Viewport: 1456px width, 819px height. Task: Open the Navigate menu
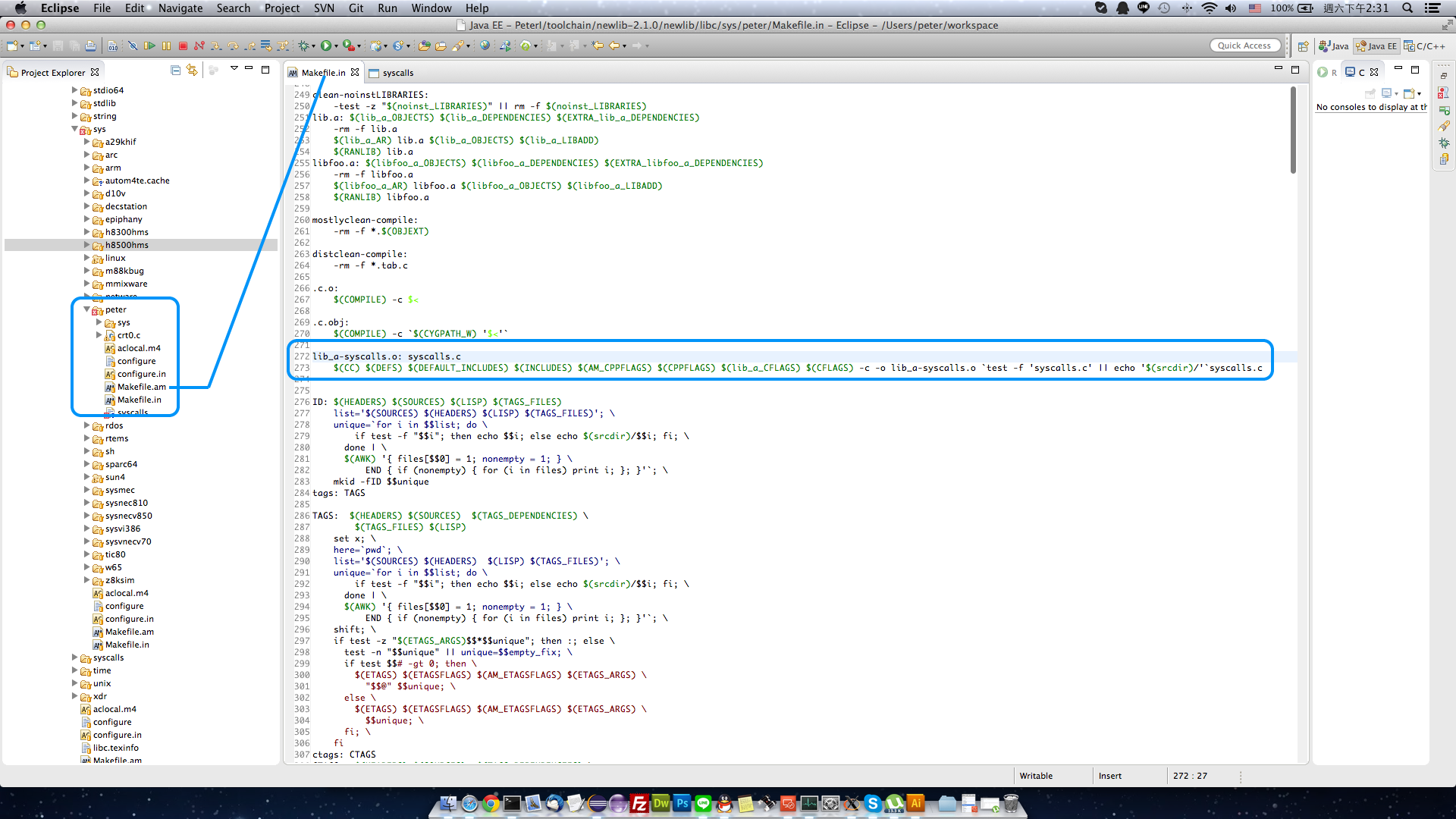click(180, 8)
